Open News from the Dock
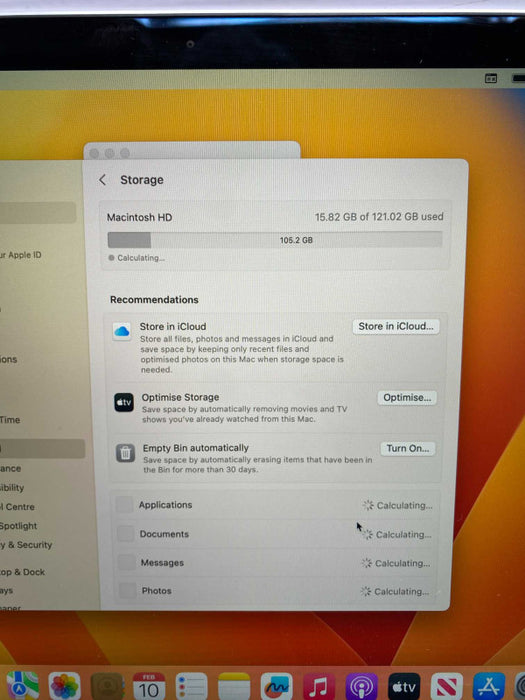 (x=446, y=687)
